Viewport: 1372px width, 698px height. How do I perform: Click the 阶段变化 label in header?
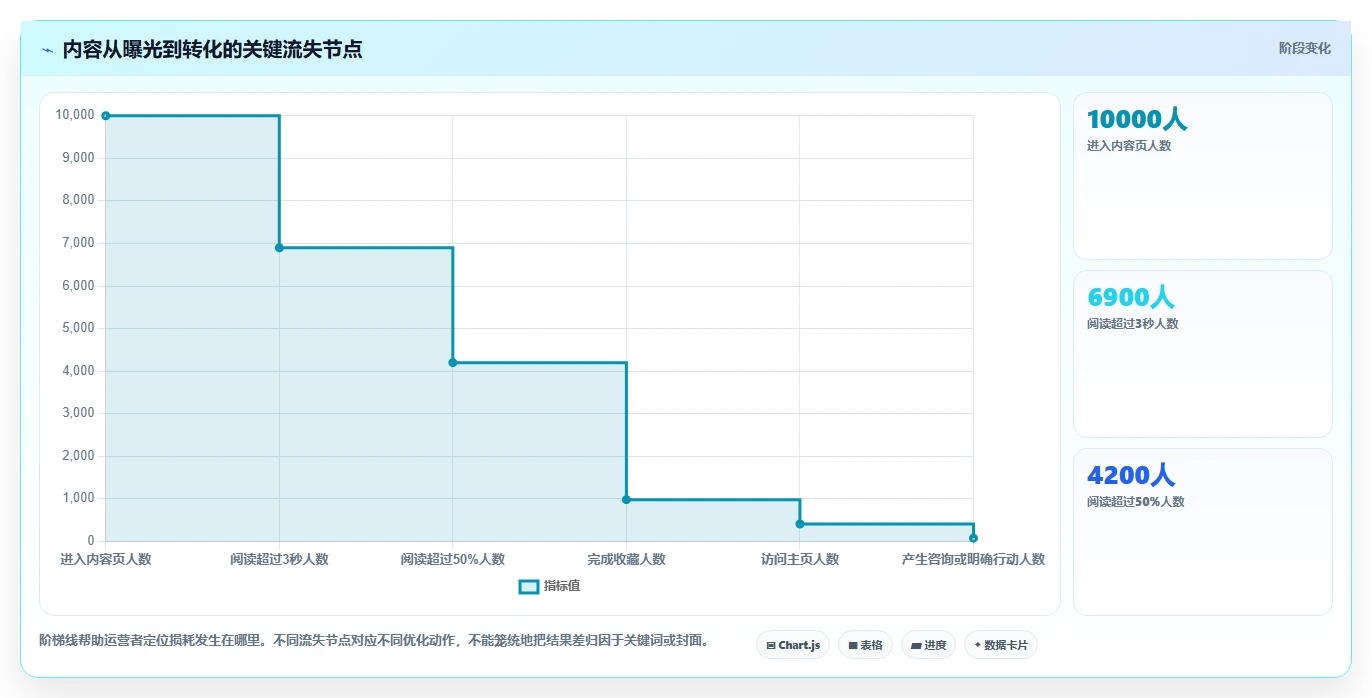(x=1304, y=48)
